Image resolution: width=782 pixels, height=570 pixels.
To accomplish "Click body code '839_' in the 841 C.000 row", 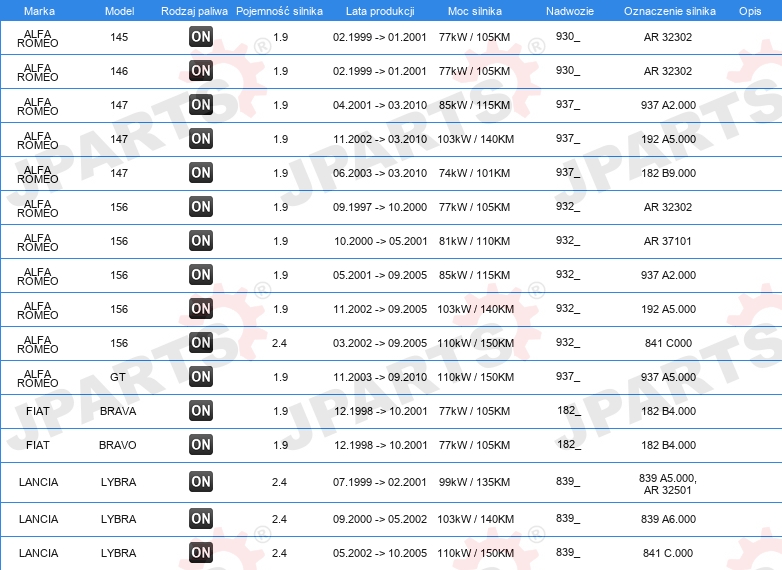I will pyautogui.click(x=568, y=552).
